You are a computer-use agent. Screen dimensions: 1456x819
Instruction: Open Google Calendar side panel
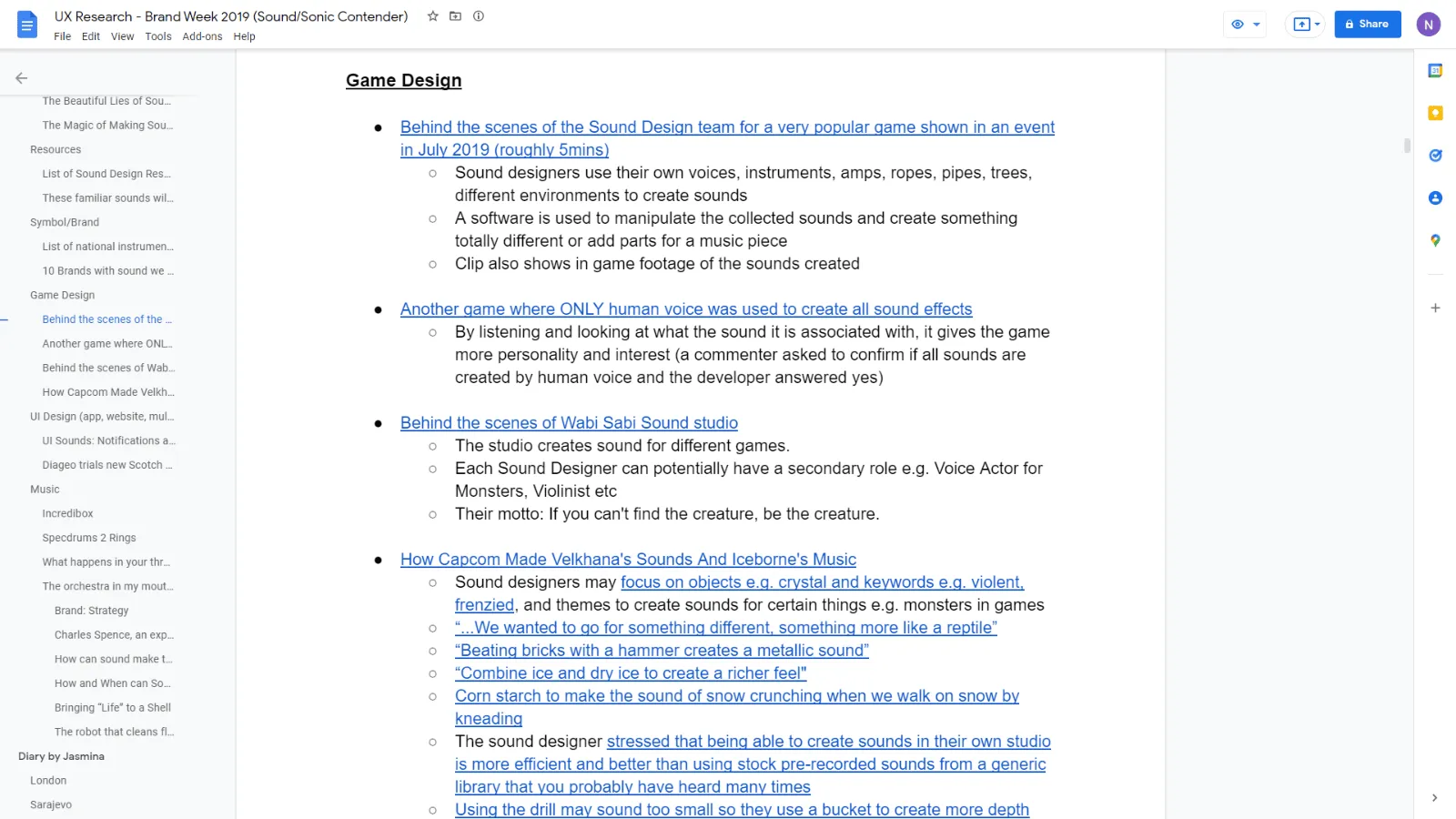click(1435, 70)
